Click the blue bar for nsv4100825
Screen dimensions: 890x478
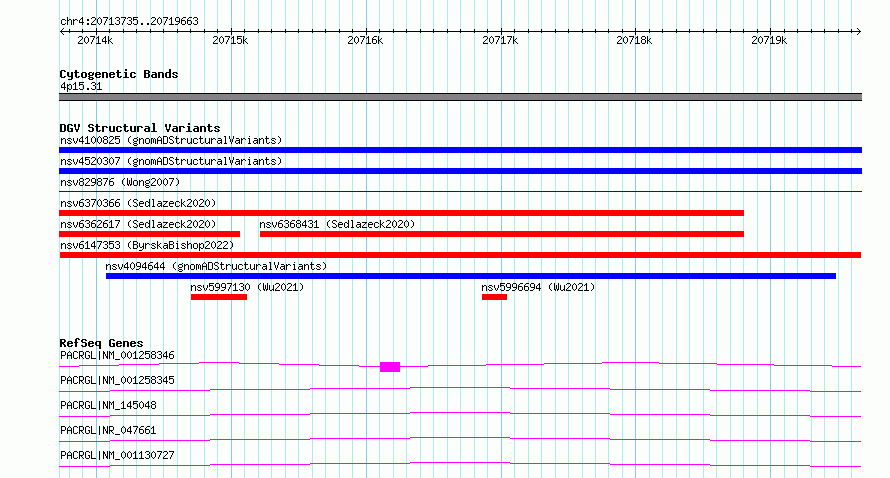click(460, 150)
